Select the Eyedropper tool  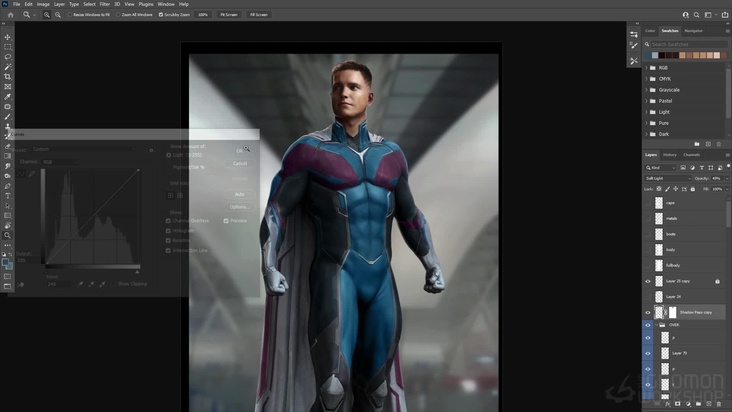tap(7, 97)
